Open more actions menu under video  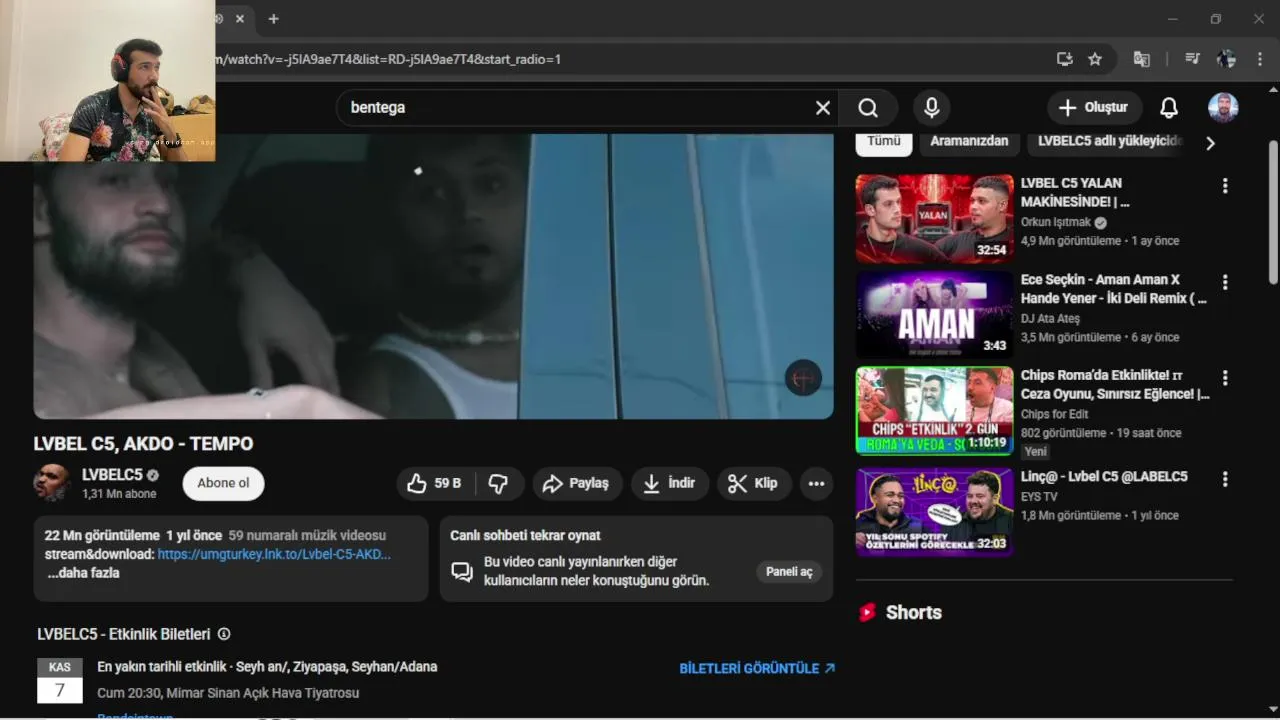[x=816, y=484]
